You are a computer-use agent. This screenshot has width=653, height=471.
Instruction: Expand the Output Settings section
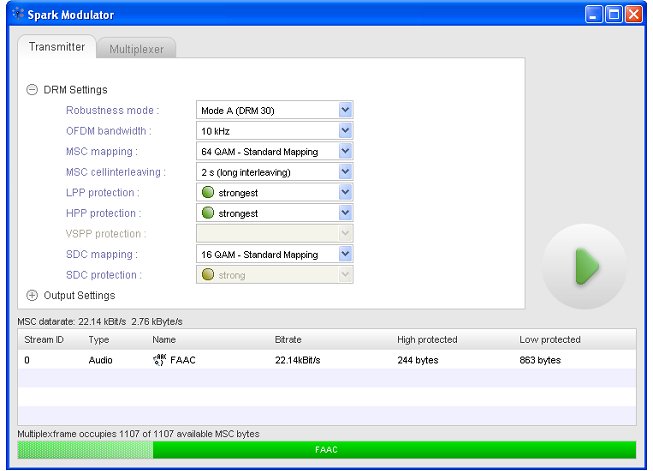click(x=32, y=295)
